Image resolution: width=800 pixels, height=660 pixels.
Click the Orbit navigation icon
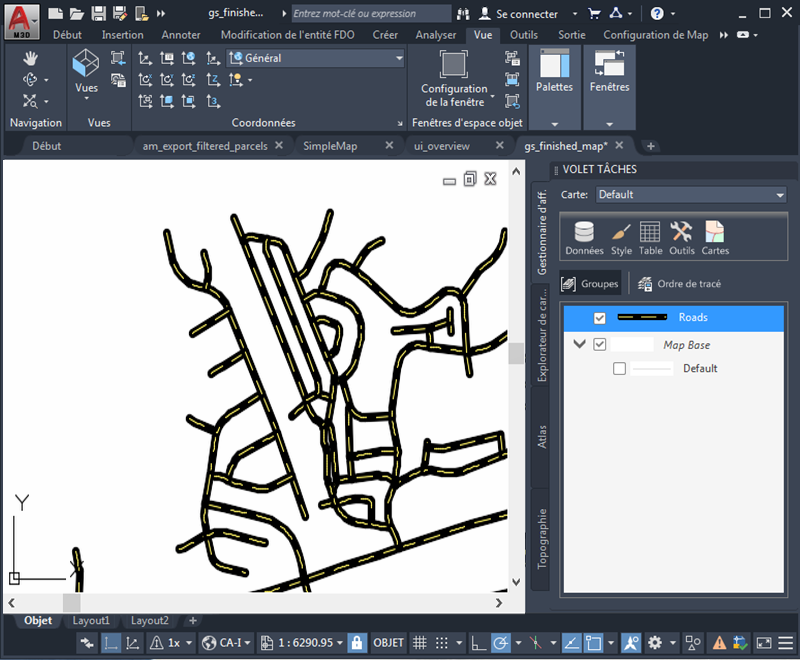[x=30, y=80]
